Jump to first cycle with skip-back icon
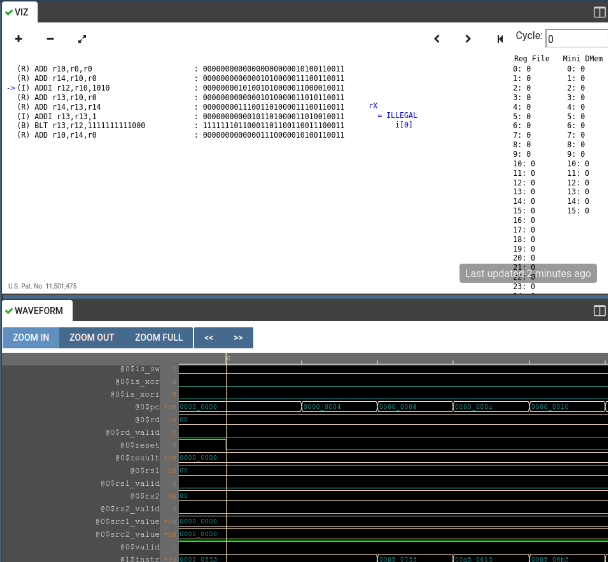The image size is (608, 562). click(500, 39)
